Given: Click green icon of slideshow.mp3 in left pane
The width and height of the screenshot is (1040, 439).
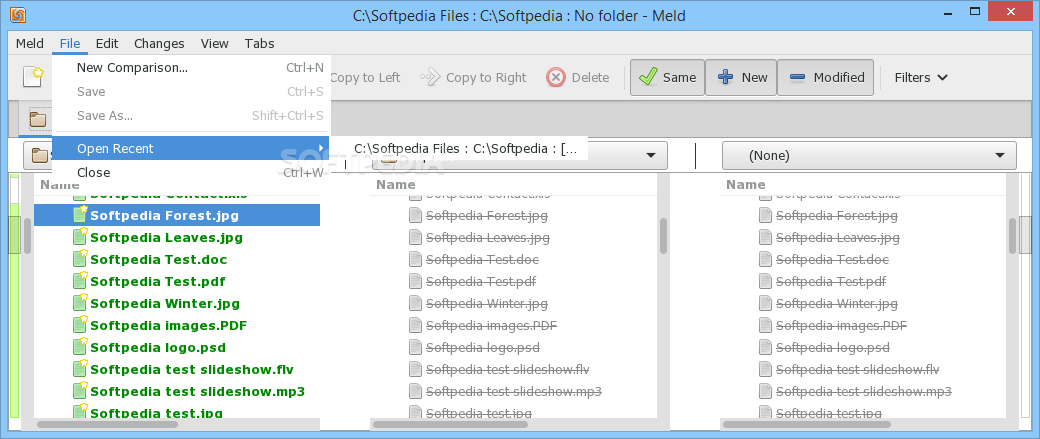Looking at the screenshot, I should point(80,391).
